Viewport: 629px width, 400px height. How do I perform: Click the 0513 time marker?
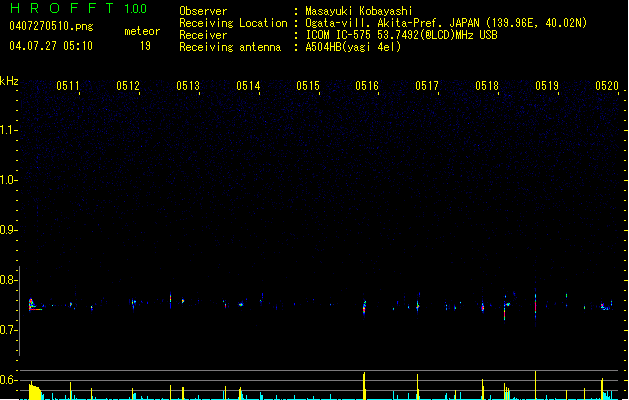coord(188,86)
